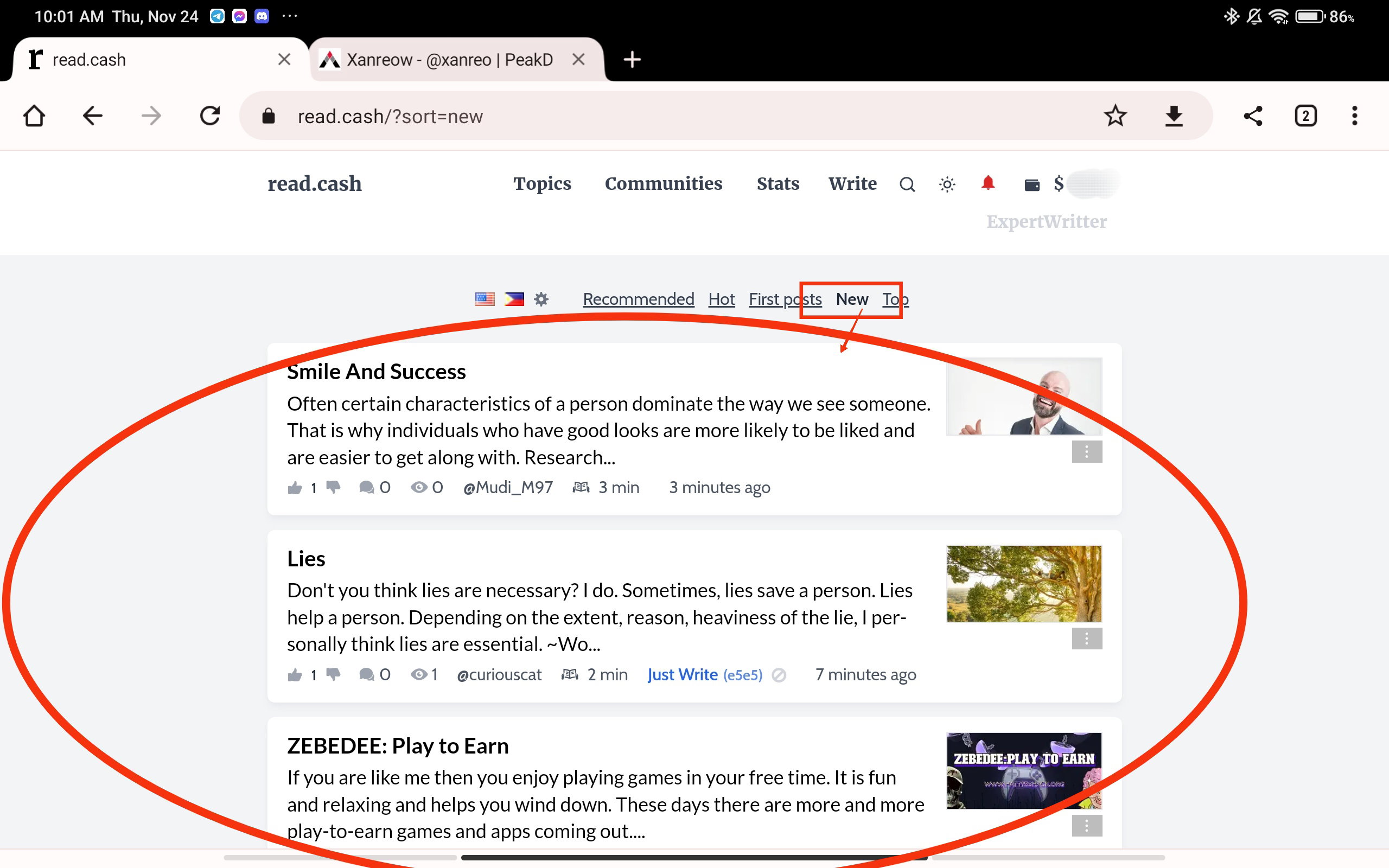Open Smile And Success thumbnail image

click(x=1024, y=397)
